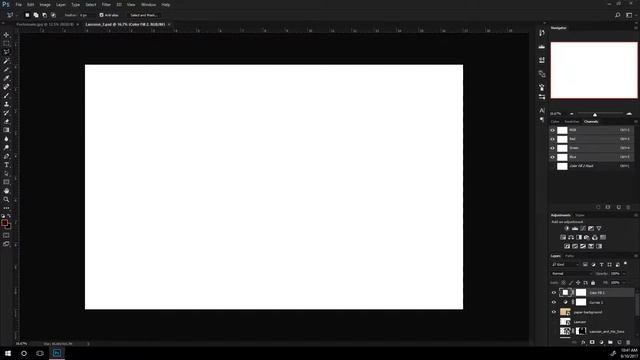Click the Navigator preview thumbnail
The height and width of the screenshot is (360, 640).
click(x=594, y=70)
